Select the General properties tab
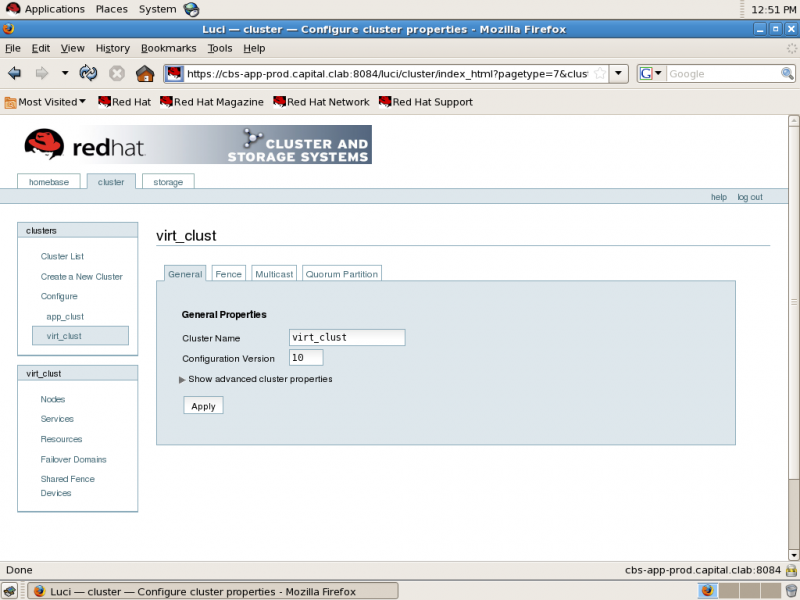800x600 pixels. [x=185, y=274]
